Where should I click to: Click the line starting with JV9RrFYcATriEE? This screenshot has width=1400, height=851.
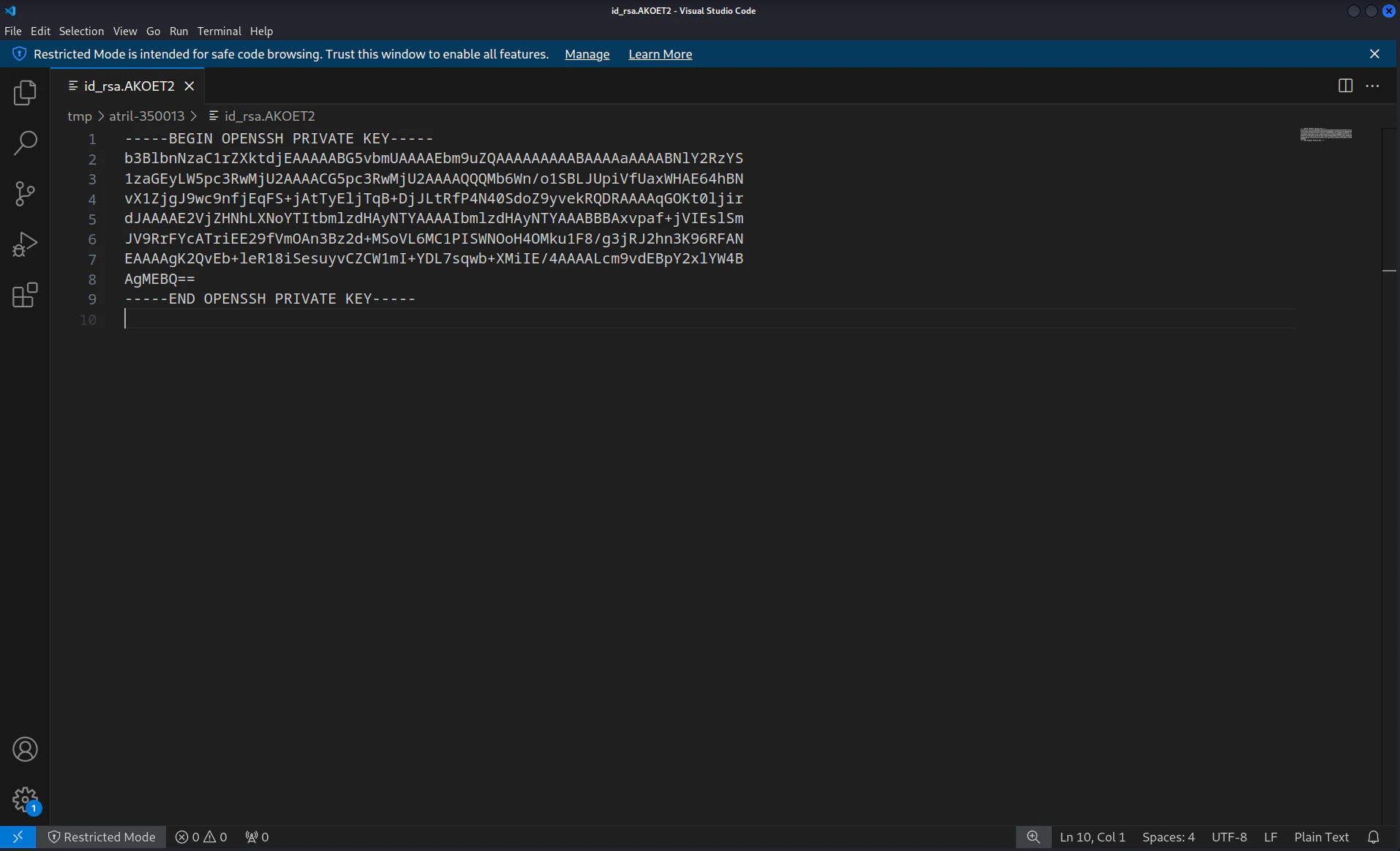434,239
